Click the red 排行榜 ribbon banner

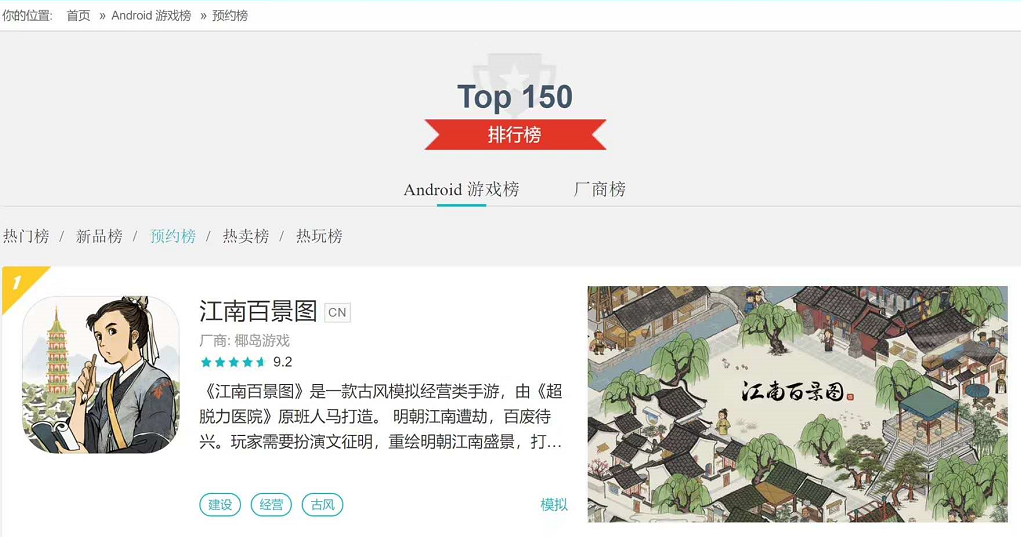(515, 135)
